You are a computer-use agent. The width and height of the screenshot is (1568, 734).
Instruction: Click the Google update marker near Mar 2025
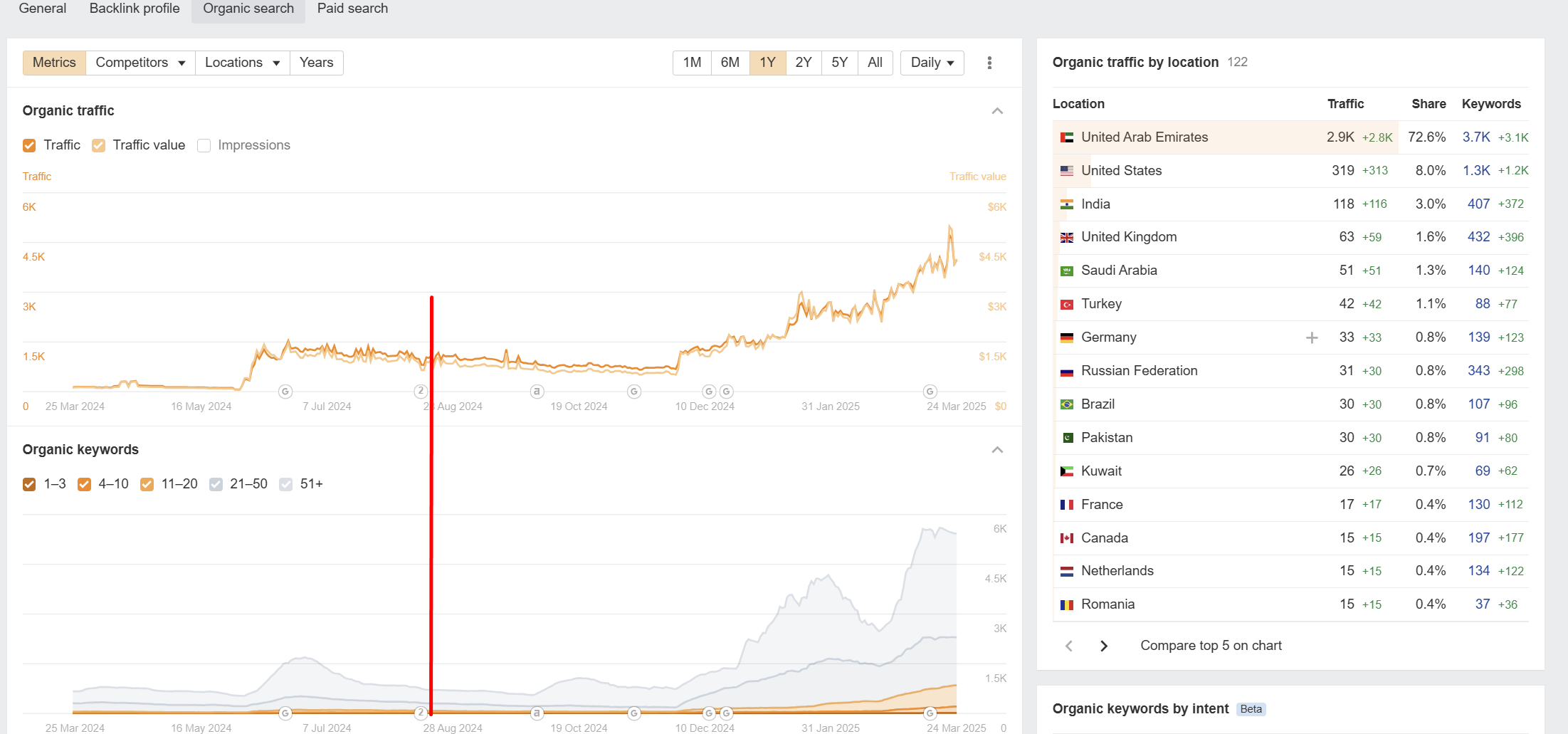click(x=930, y=391)
